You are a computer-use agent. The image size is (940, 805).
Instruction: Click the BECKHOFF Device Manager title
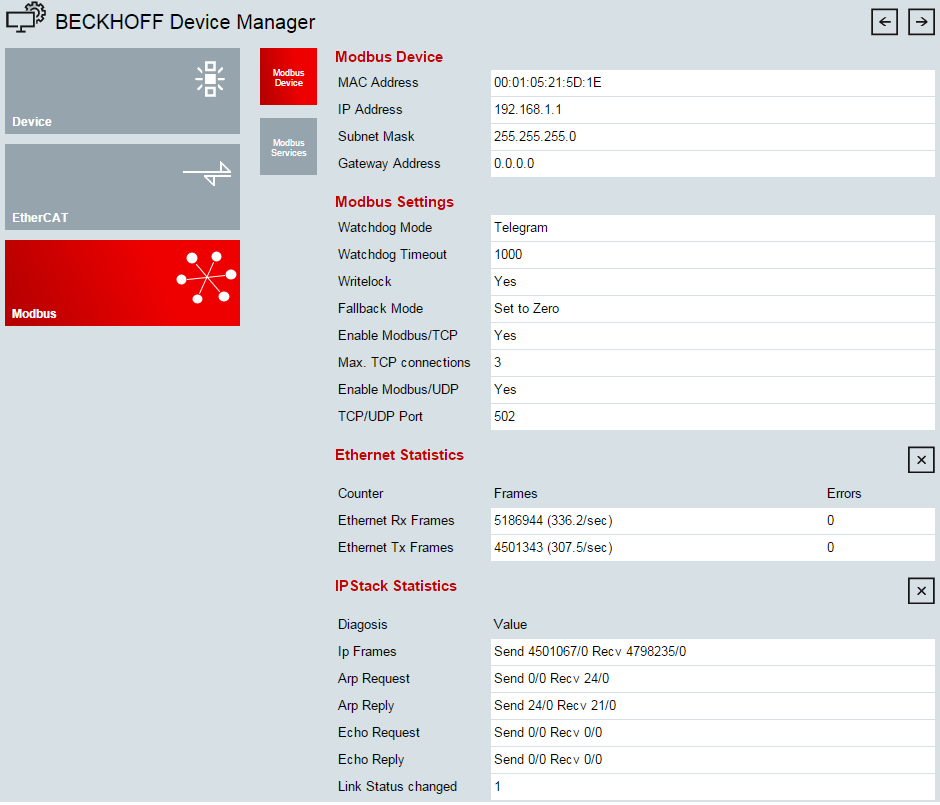pos(185,22)
